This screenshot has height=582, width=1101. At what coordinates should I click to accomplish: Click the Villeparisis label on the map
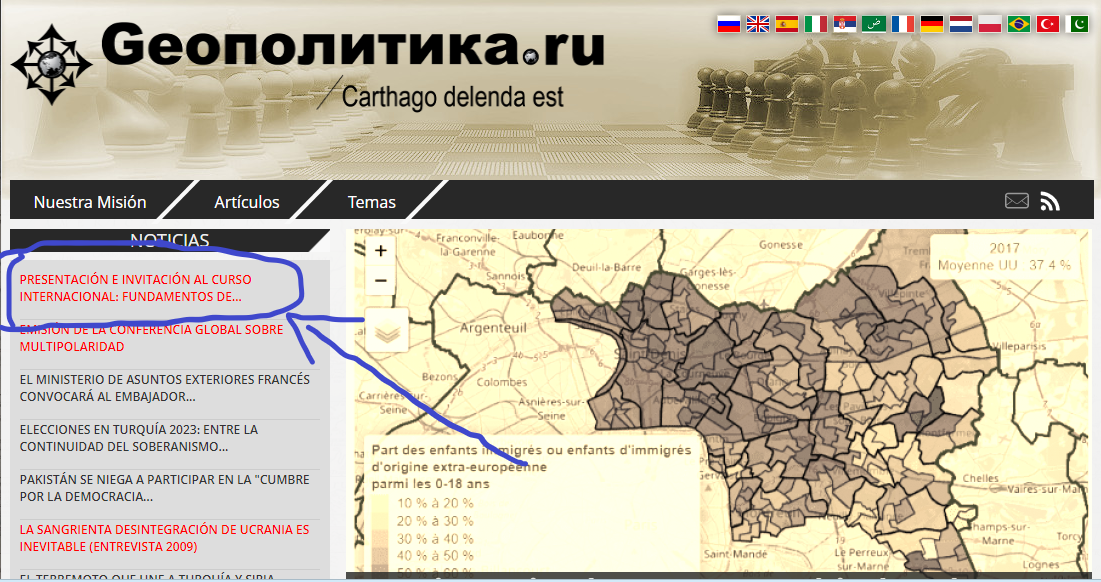[1019, 346]
